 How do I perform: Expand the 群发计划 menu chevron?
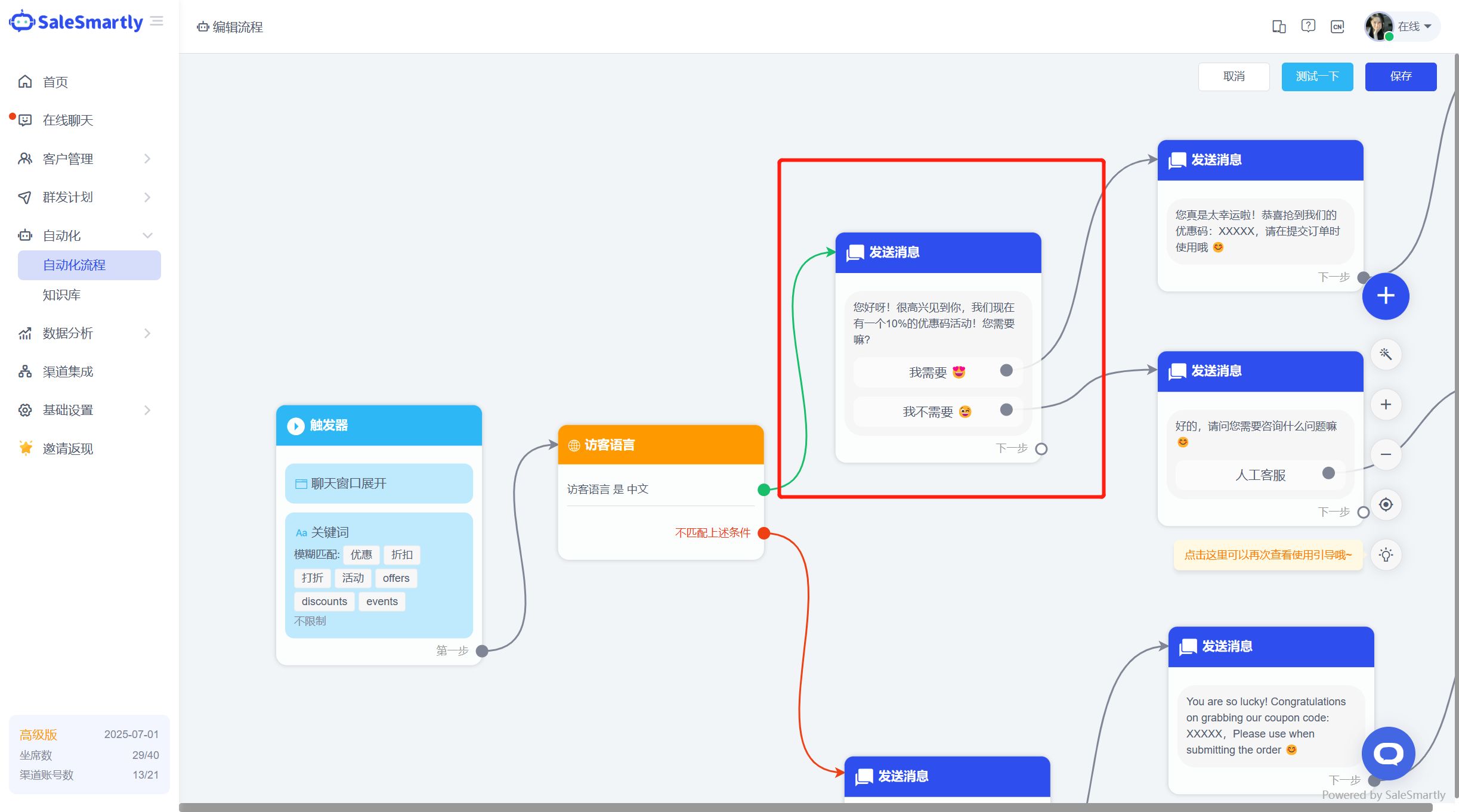click(147, 197)
